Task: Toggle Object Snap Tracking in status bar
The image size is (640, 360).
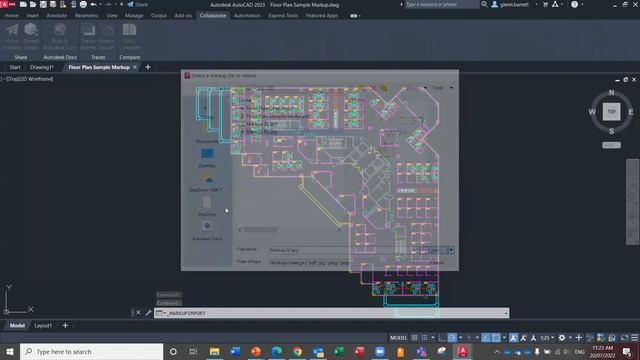Action: click(485, 338)
